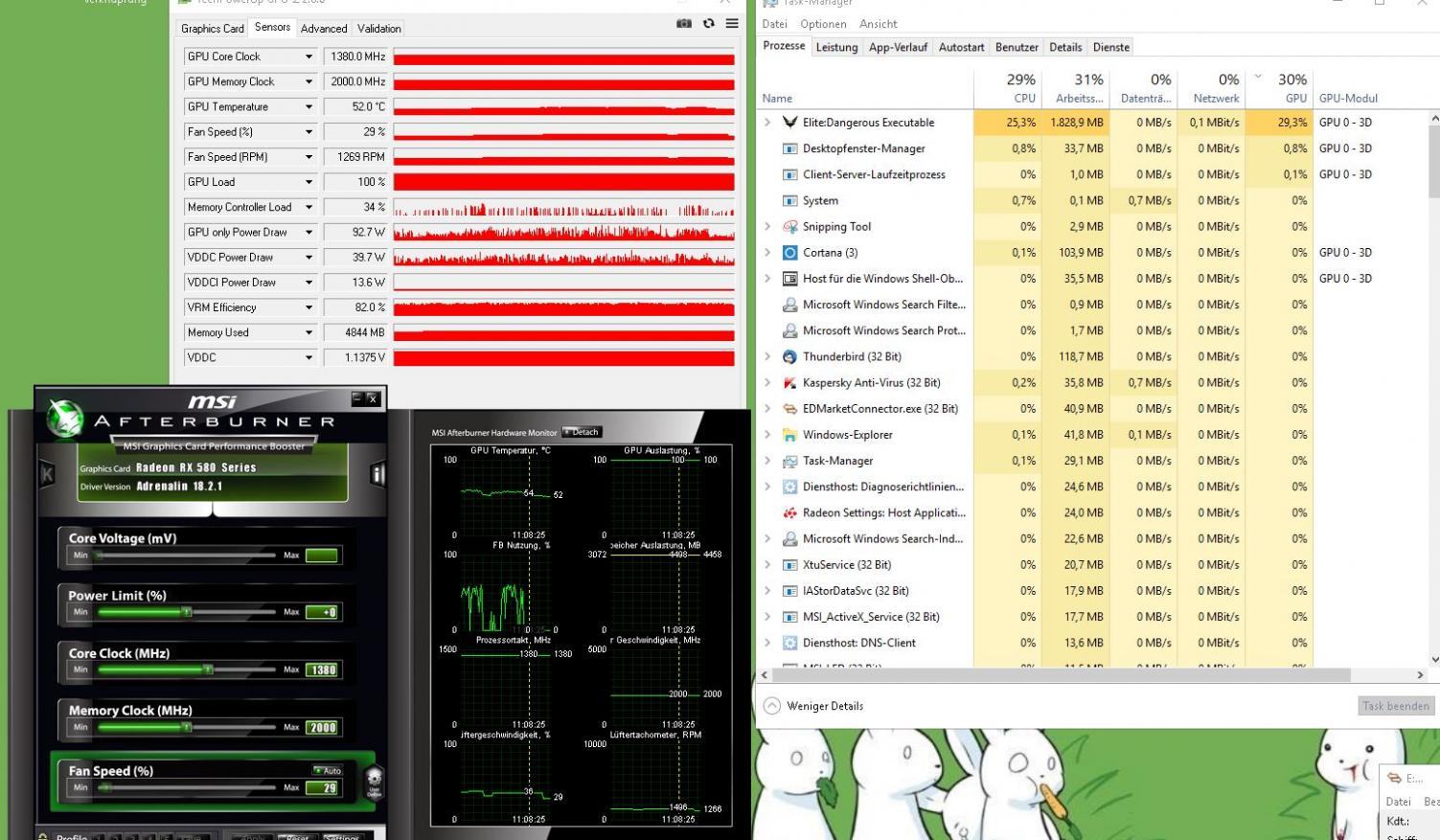Click the Task-Manager process row icon

[790, 461]
